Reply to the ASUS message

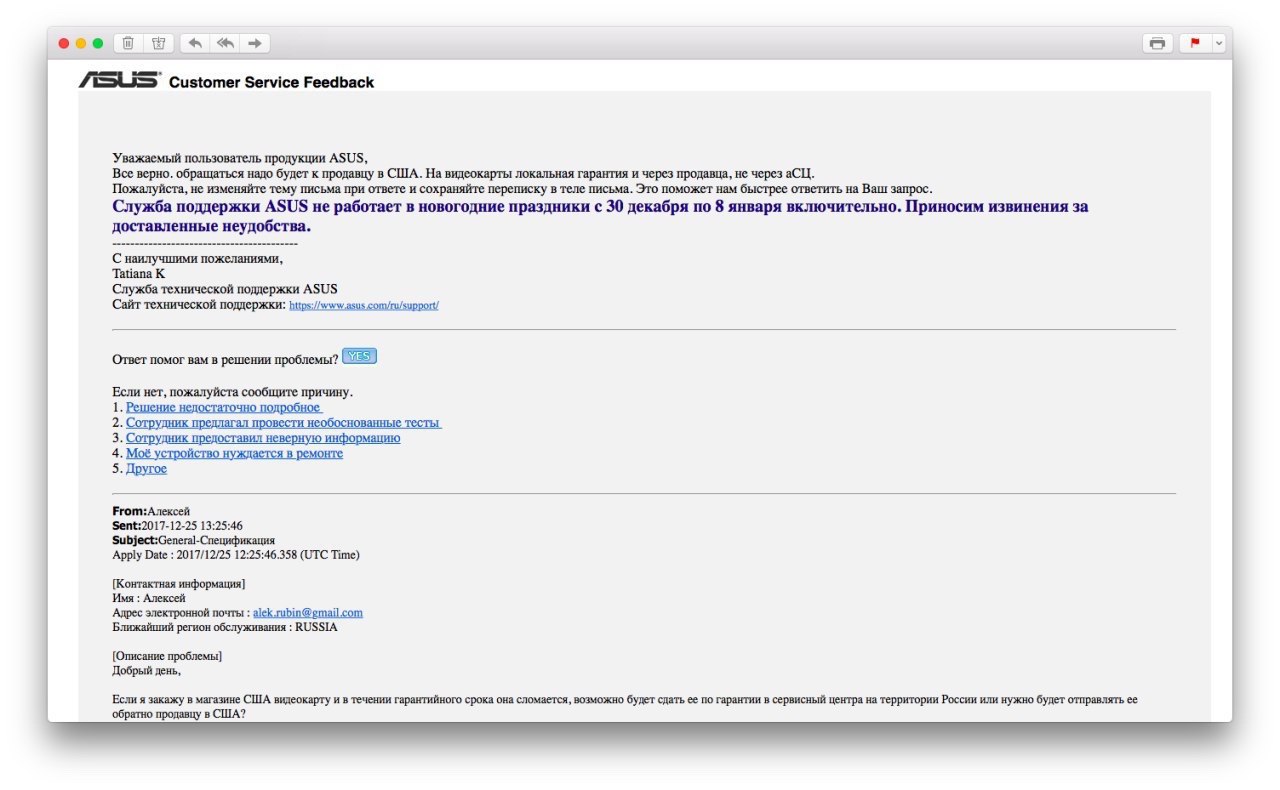(x=195, y=43)
